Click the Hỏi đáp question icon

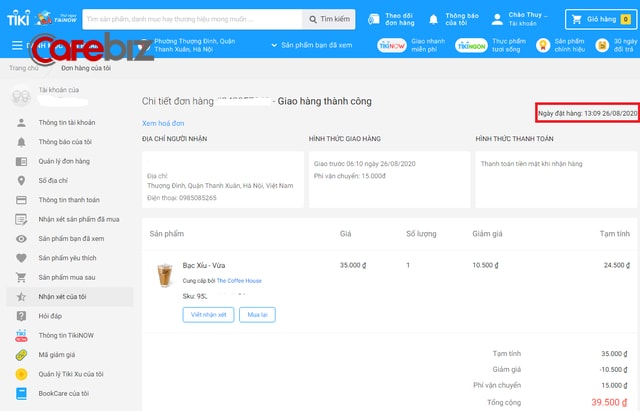[x=21, y=316]
